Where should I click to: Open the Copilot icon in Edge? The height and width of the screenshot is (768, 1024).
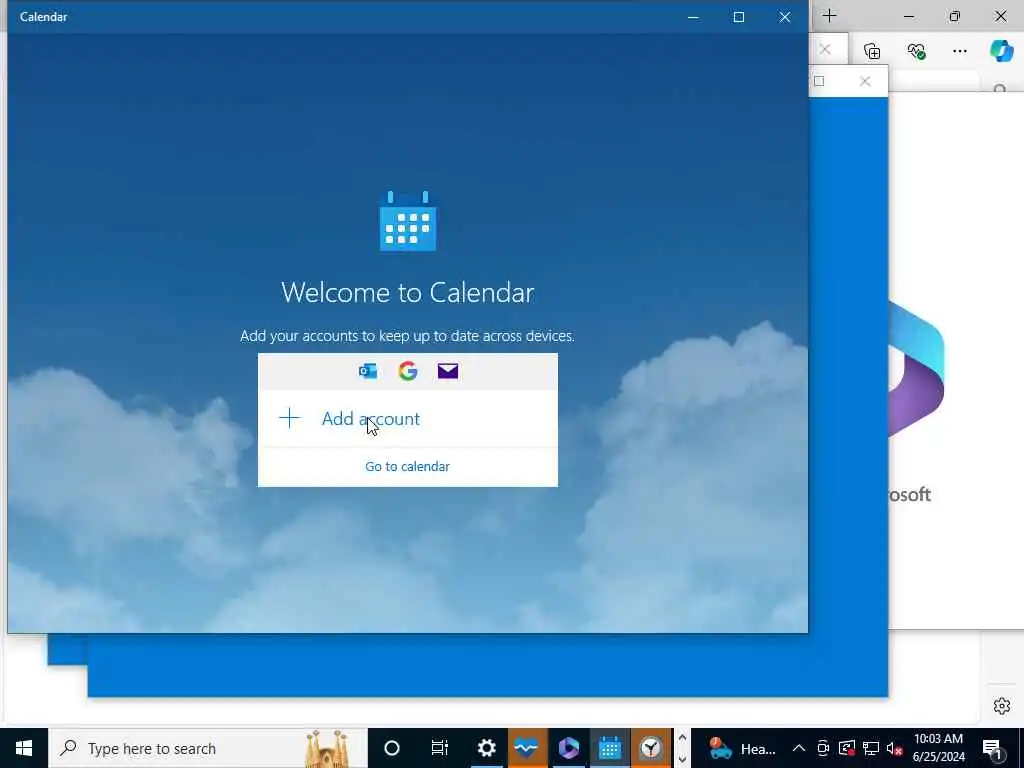1002,51
